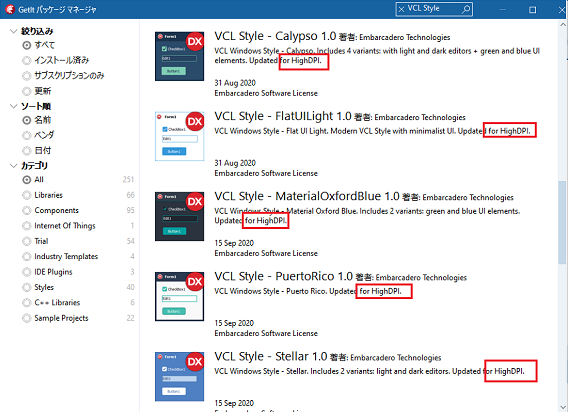Screen dimensions: 568x412
Task: Select the 更新 filter radio button
Action: click(26, 91)
